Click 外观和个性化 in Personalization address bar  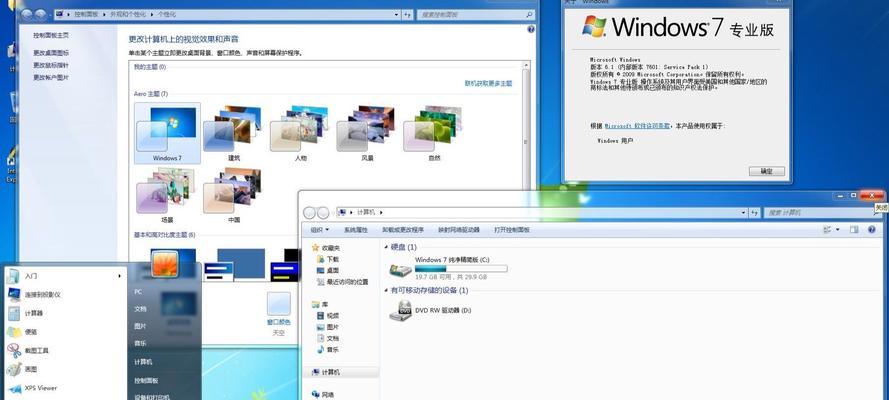[127, 14]
